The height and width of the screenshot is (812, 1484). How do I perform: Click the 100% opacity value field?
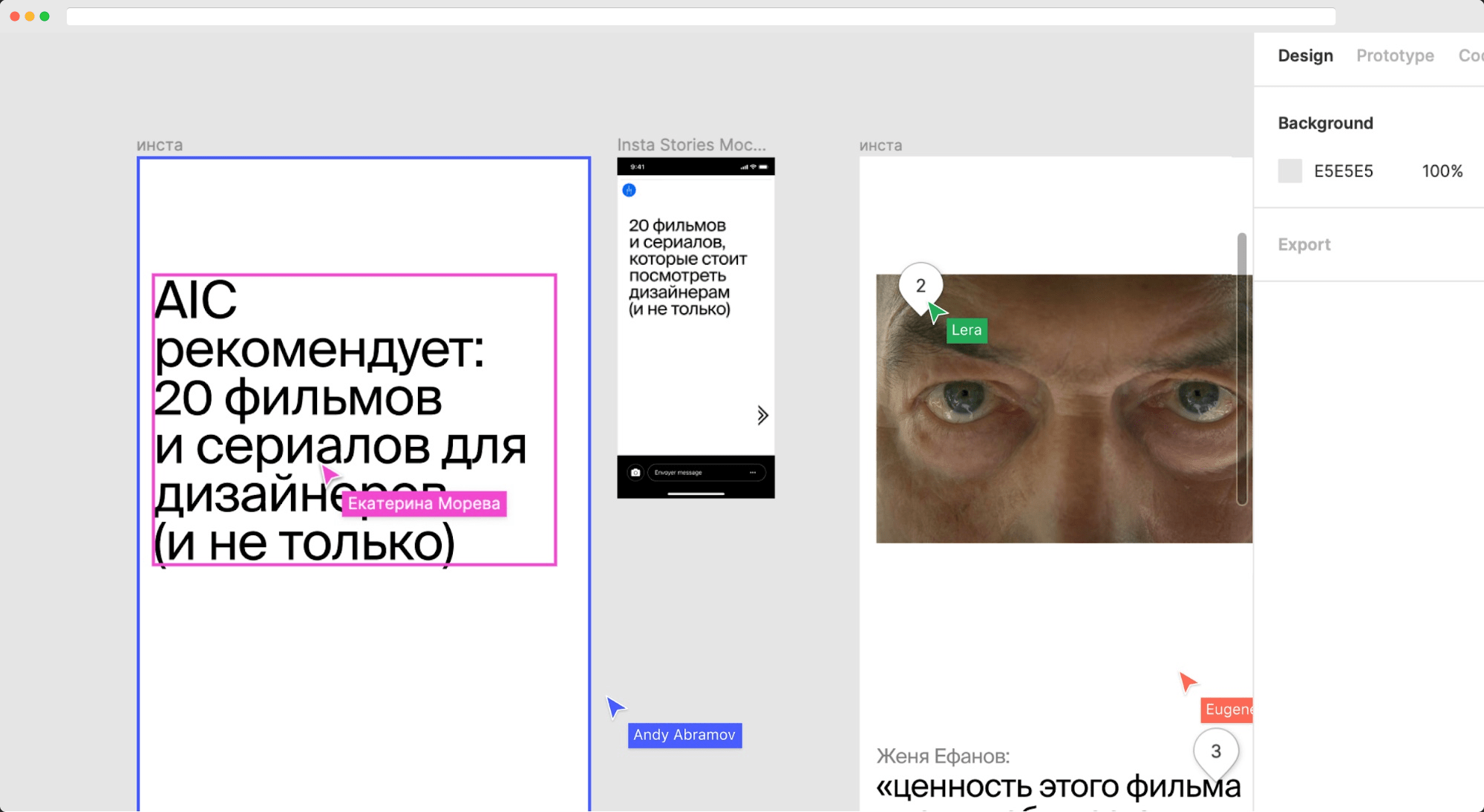pos(1442,171)
